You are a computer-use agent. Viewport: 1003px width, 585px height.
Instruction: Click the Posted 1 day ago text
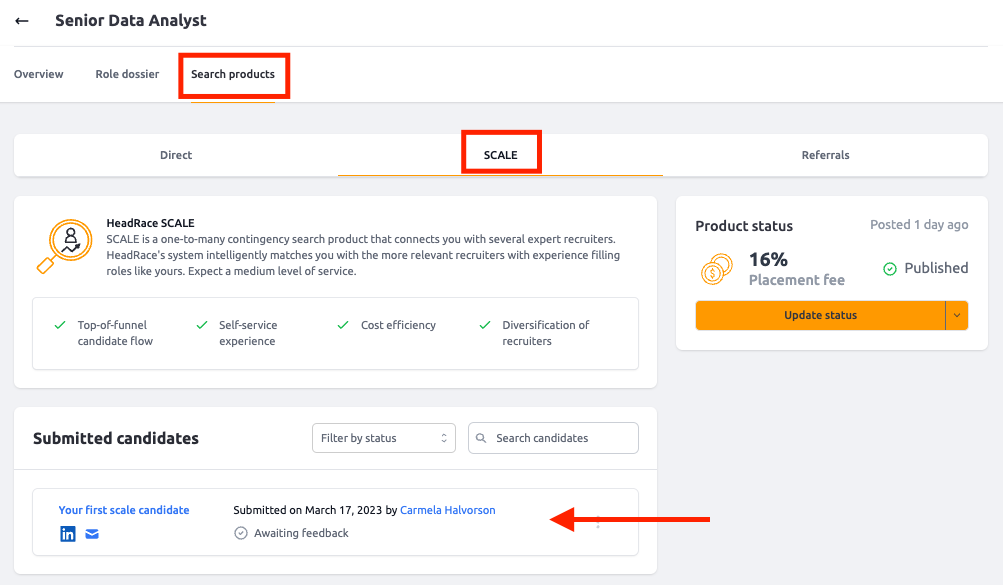[x=919, y=225]
